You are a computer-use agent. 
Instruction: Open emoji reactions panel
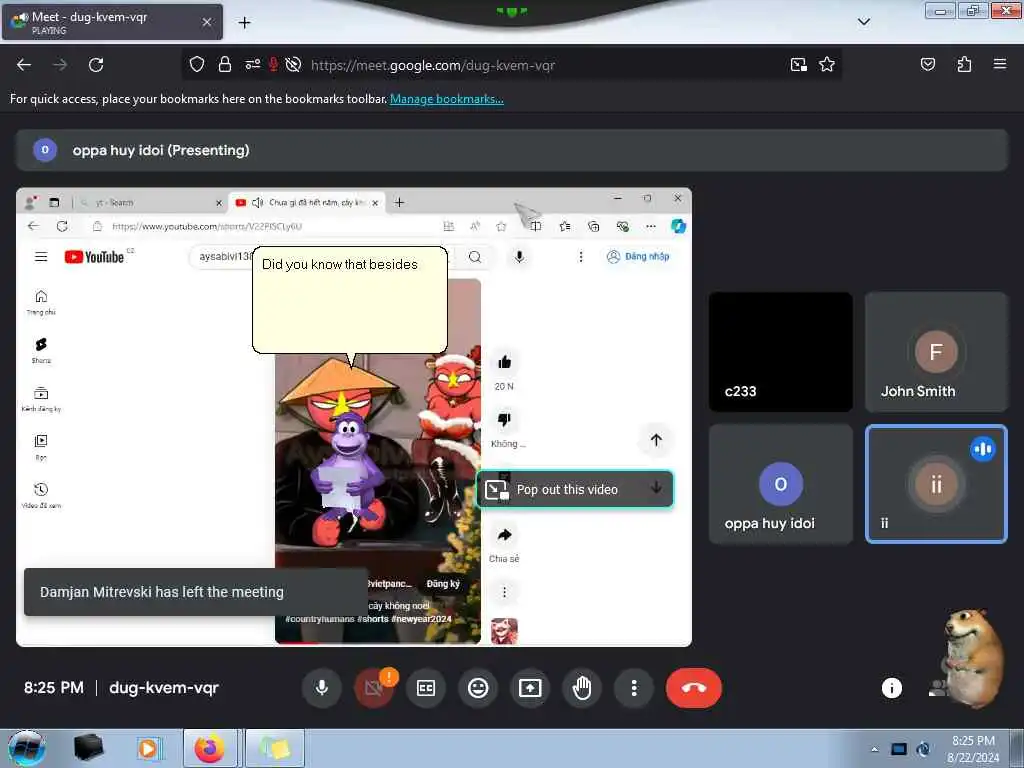click(x=478, y=688)
